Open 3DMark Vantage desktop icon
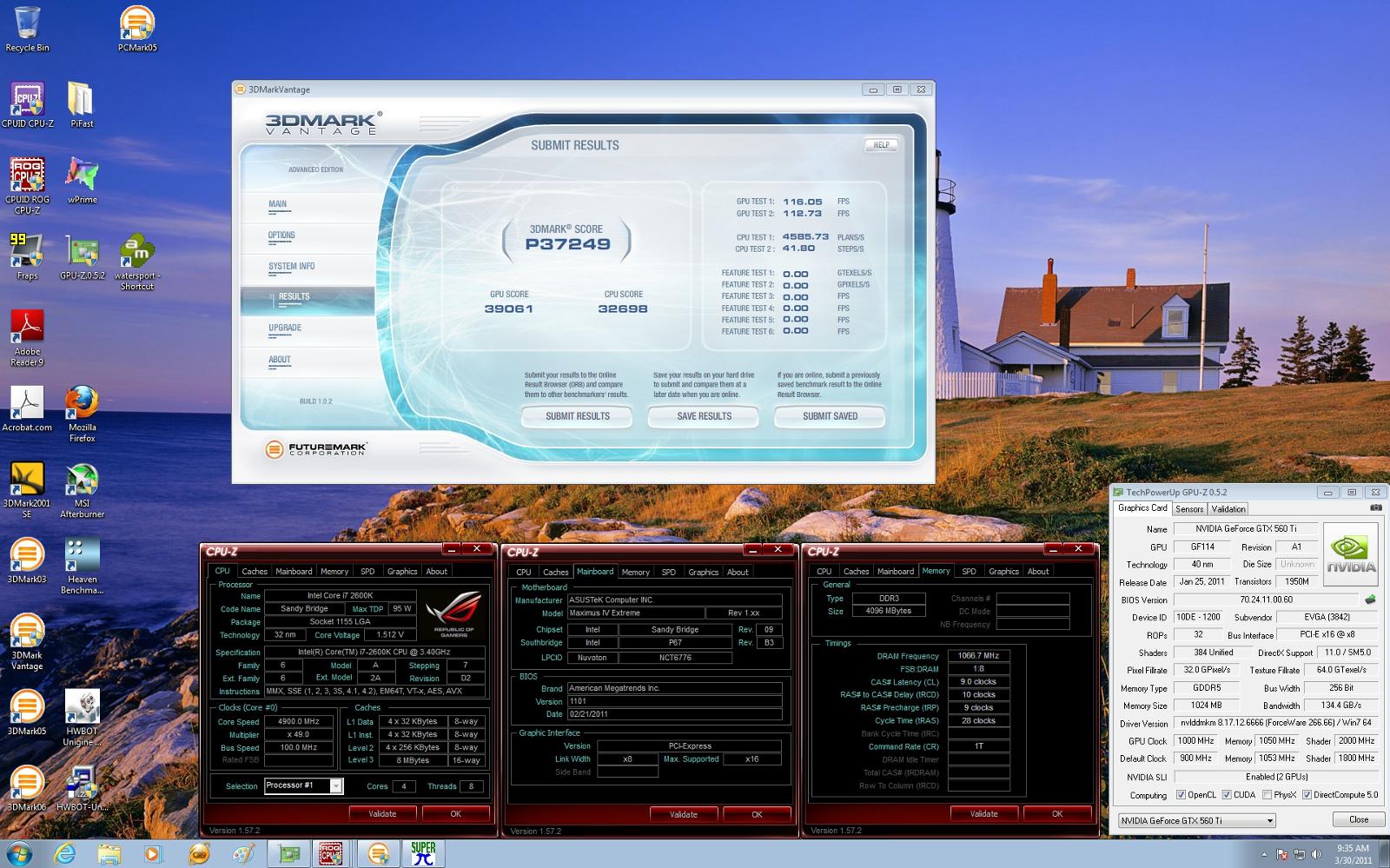Viewport: 1390px width, 868px height. 27,642
